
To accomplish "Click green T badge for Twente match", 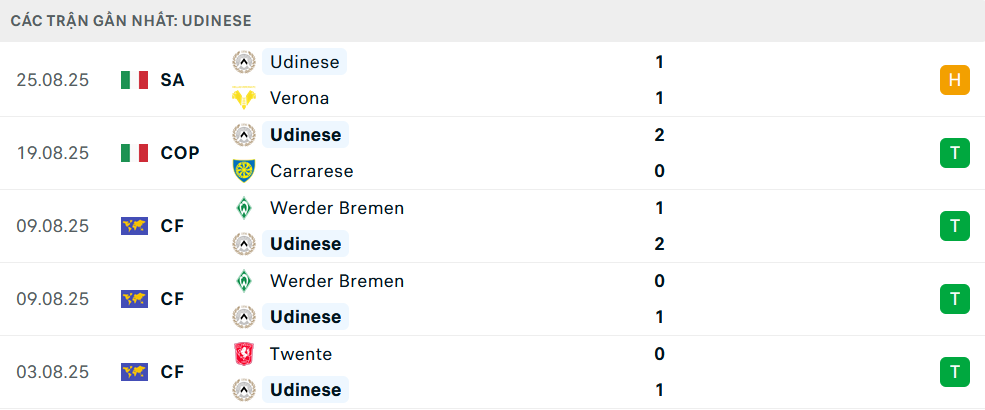I will 955,372.
